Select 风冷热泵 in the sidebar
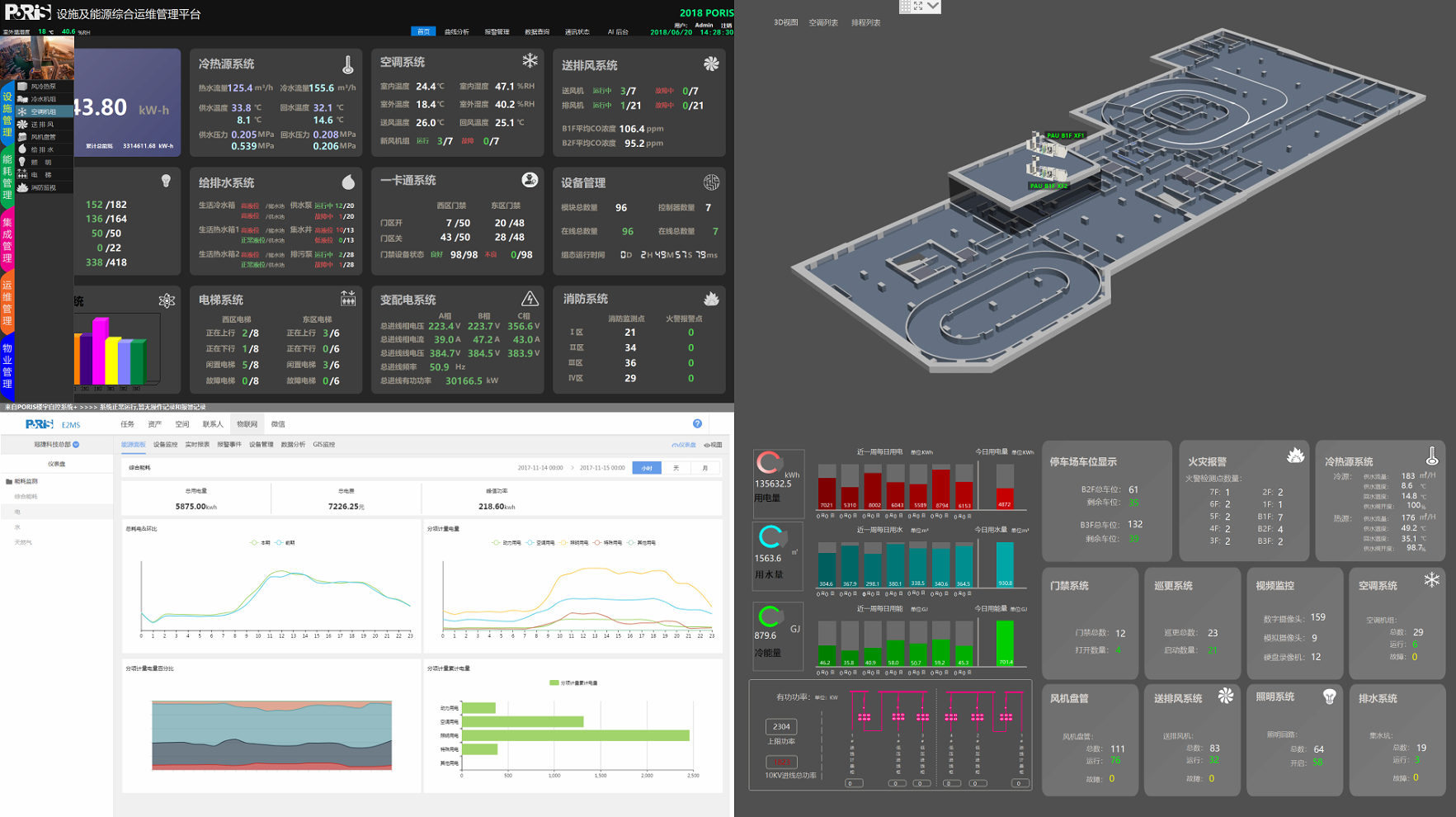This screenshot has height=817, width=1456. coord(44,86)
